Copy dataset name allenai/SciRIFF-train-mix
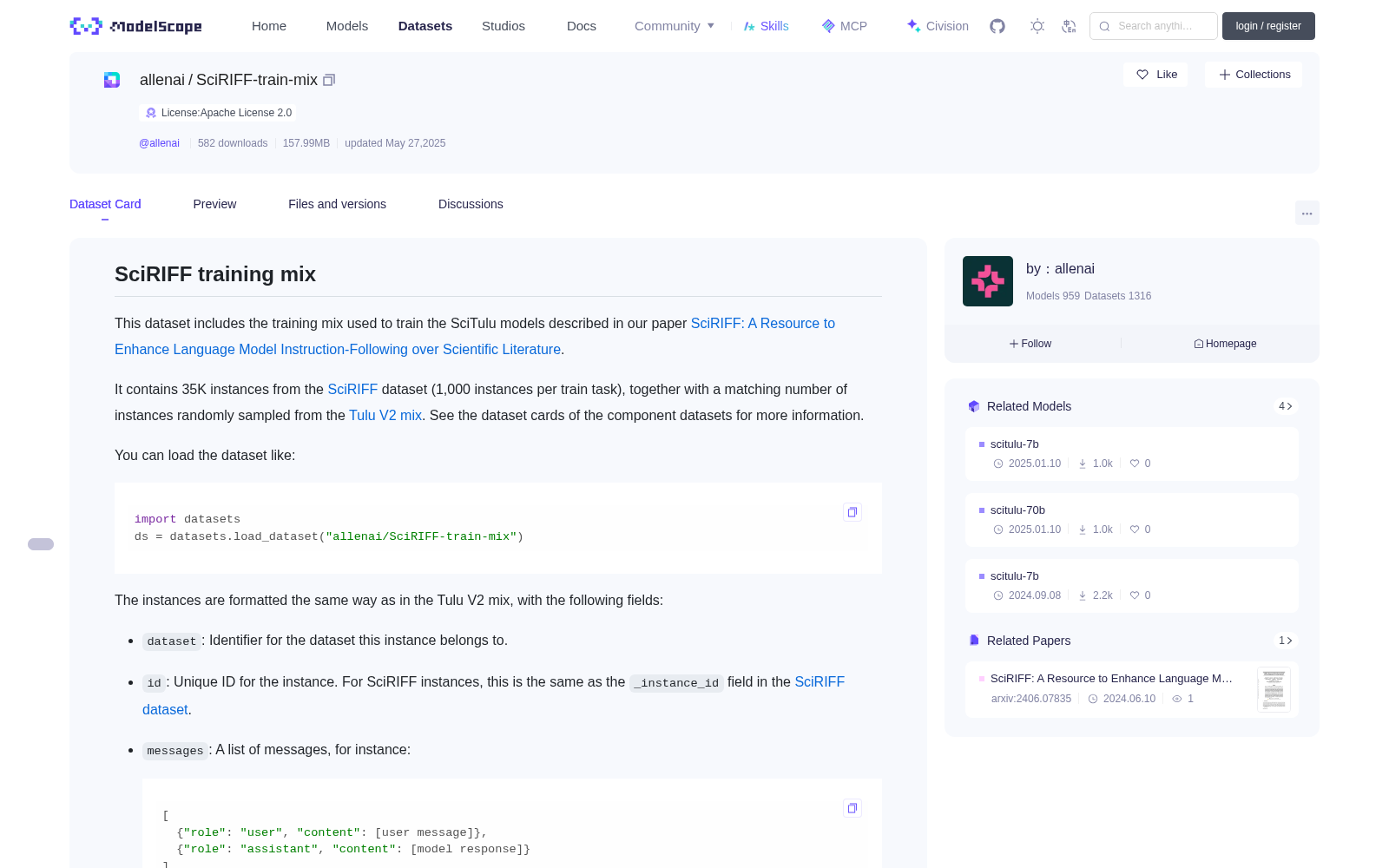This screenshot has height=868, width=1389. tap(329, 80)
